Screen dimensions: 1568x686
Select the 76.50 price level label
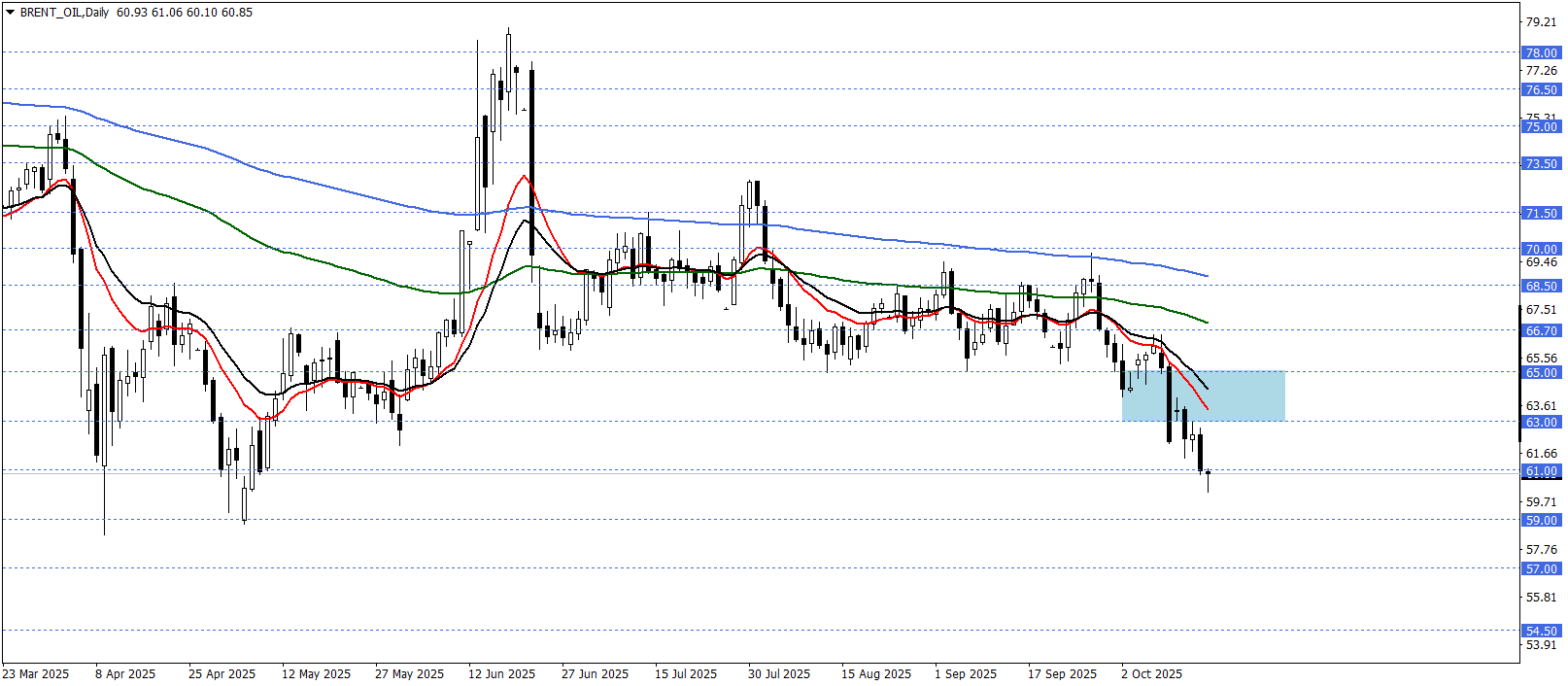(1541, 90)
